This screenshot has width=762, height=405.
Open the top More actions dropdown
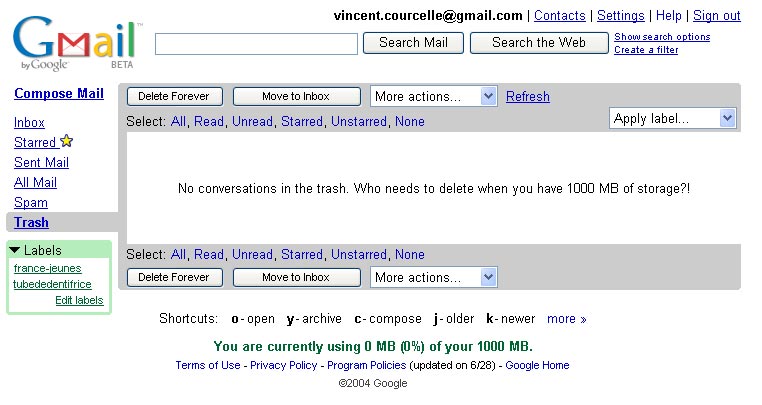coord(433,96)
